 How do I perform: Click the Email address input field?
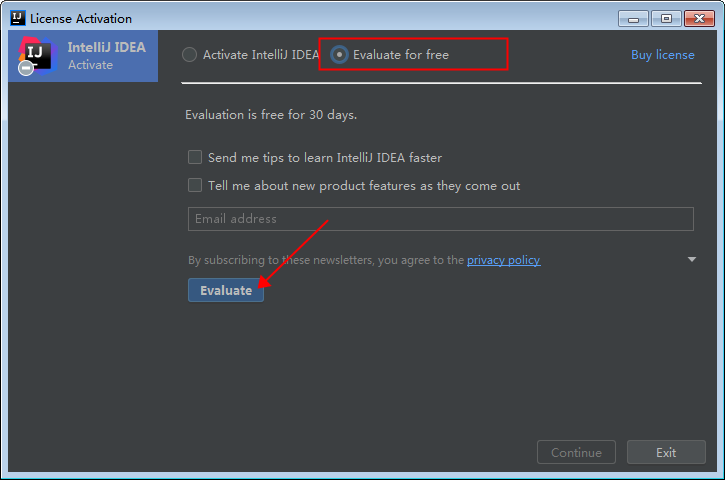point(441,219)
